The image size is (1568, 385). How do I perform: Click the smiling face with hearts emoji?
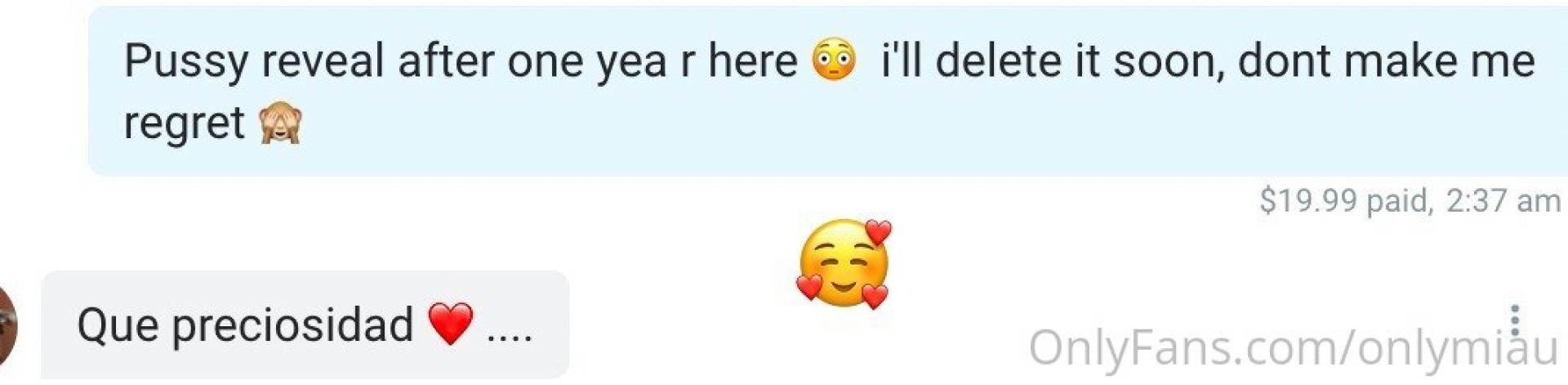click(844, 264)
